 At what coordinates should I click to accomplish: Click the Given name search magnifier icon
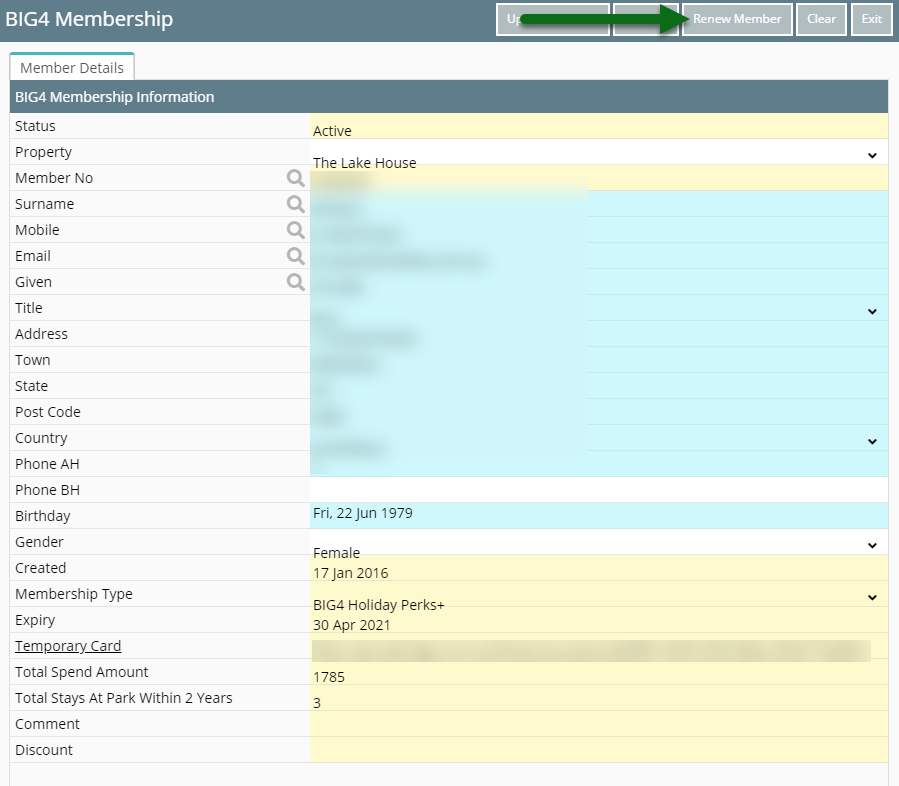point(295,282)
